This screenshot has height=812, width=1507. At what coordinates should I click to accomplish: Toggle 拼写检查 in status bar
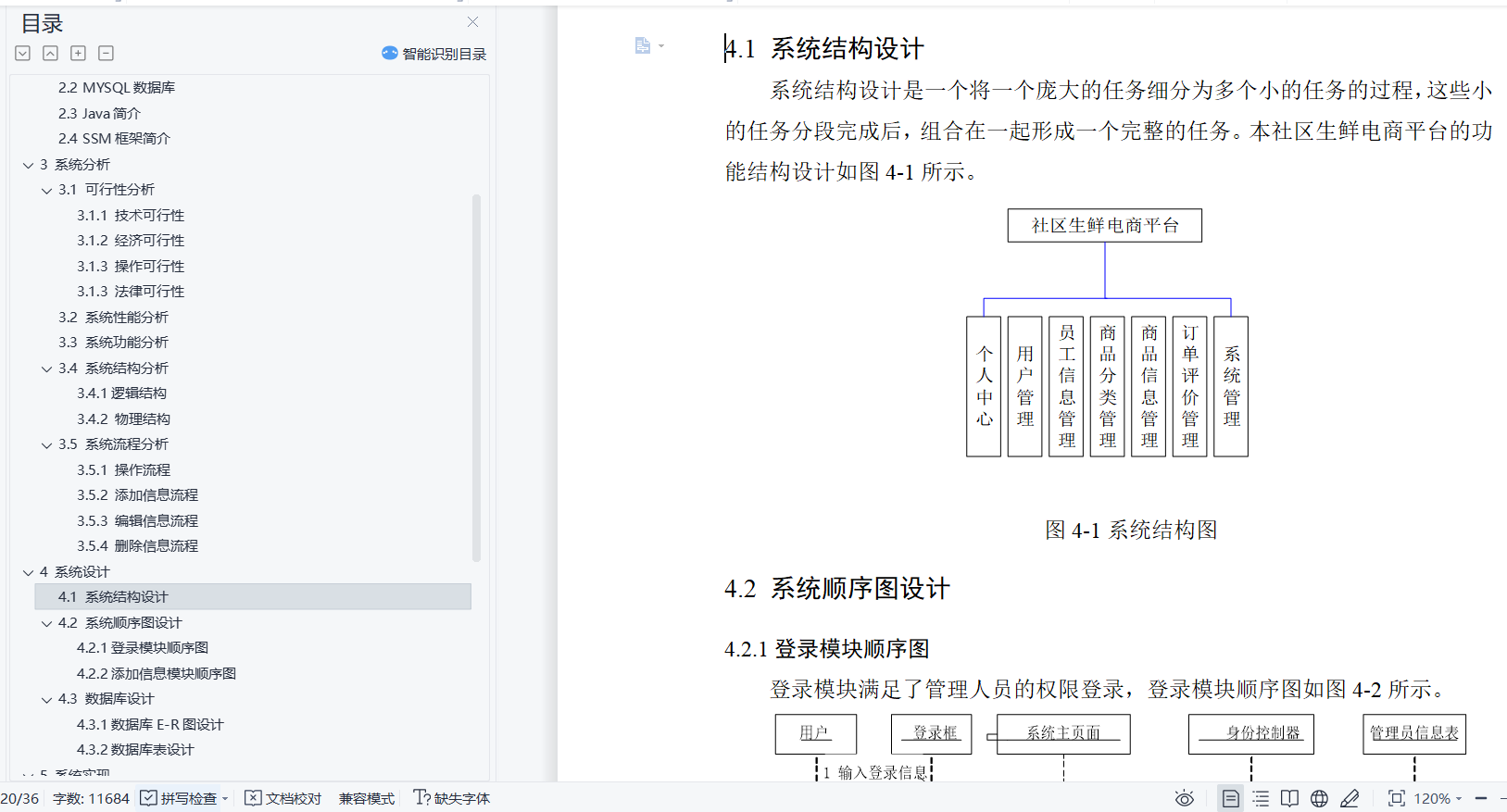pos(180,798)
